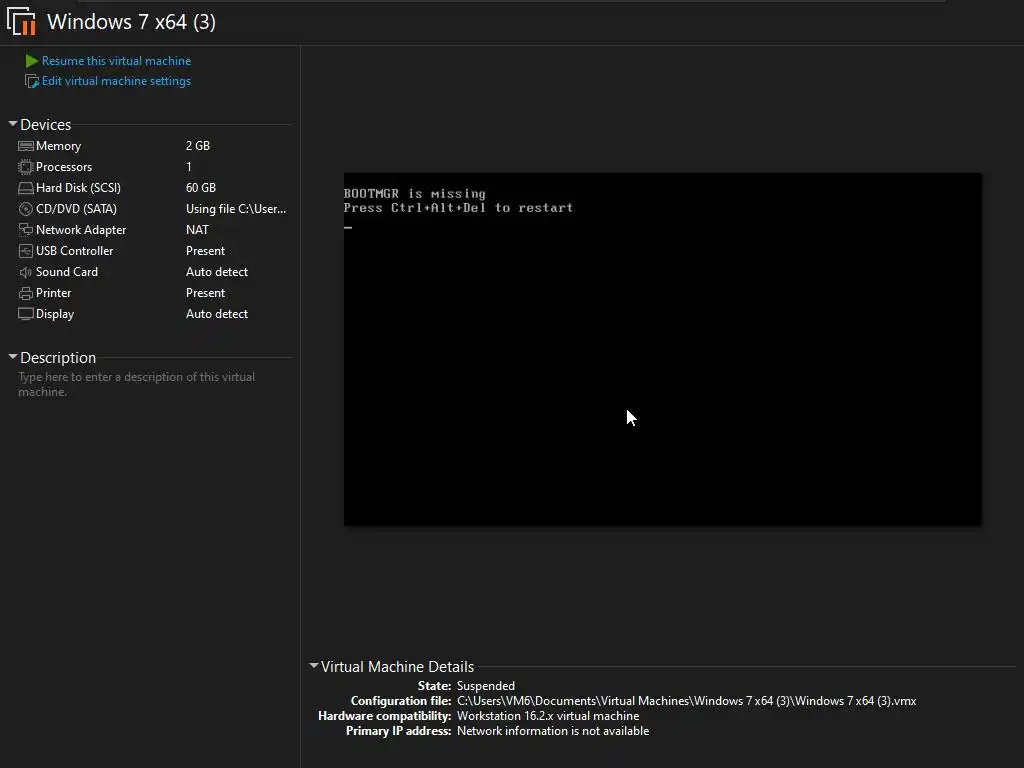Click the 'Suspended' state value

pyautogui.click(x=486, y=686)
